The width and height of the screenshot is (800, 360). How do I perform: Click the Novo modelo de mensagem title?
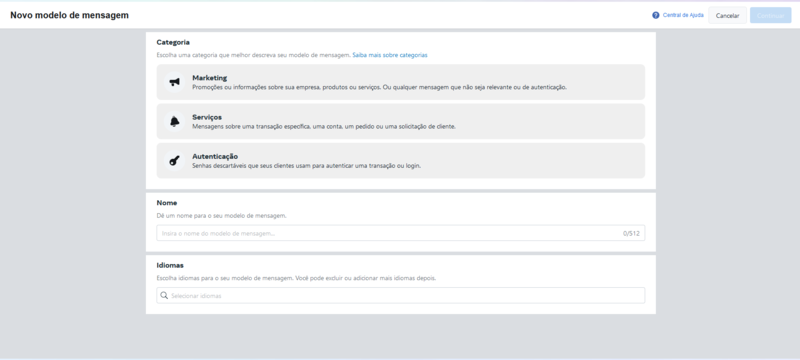point(69,15)
